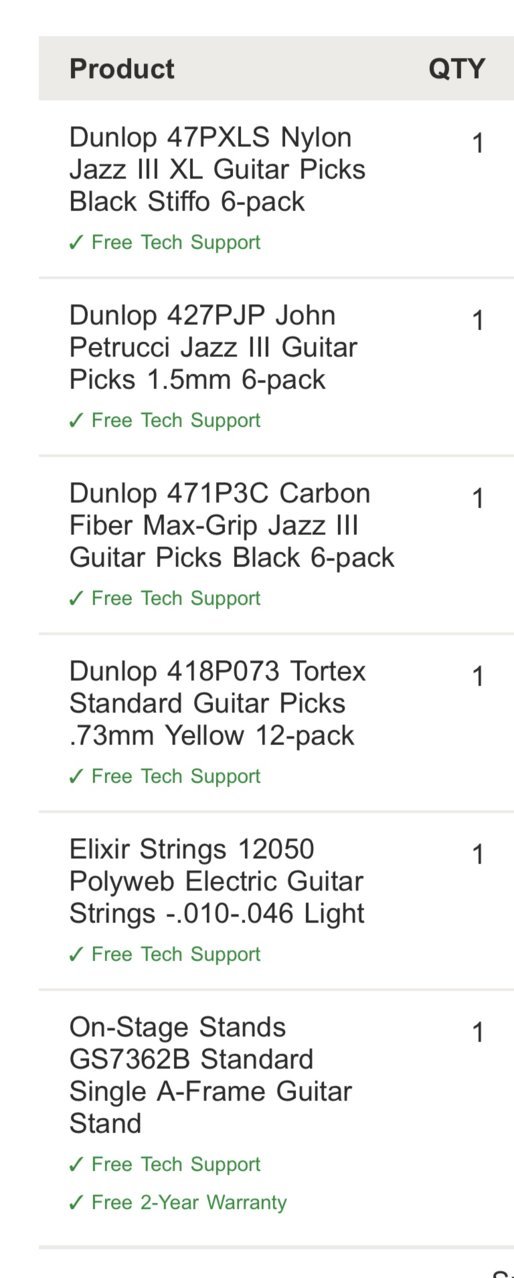Open On-Stage Stands GS7362B guitar stand item

coord(210,1075)
